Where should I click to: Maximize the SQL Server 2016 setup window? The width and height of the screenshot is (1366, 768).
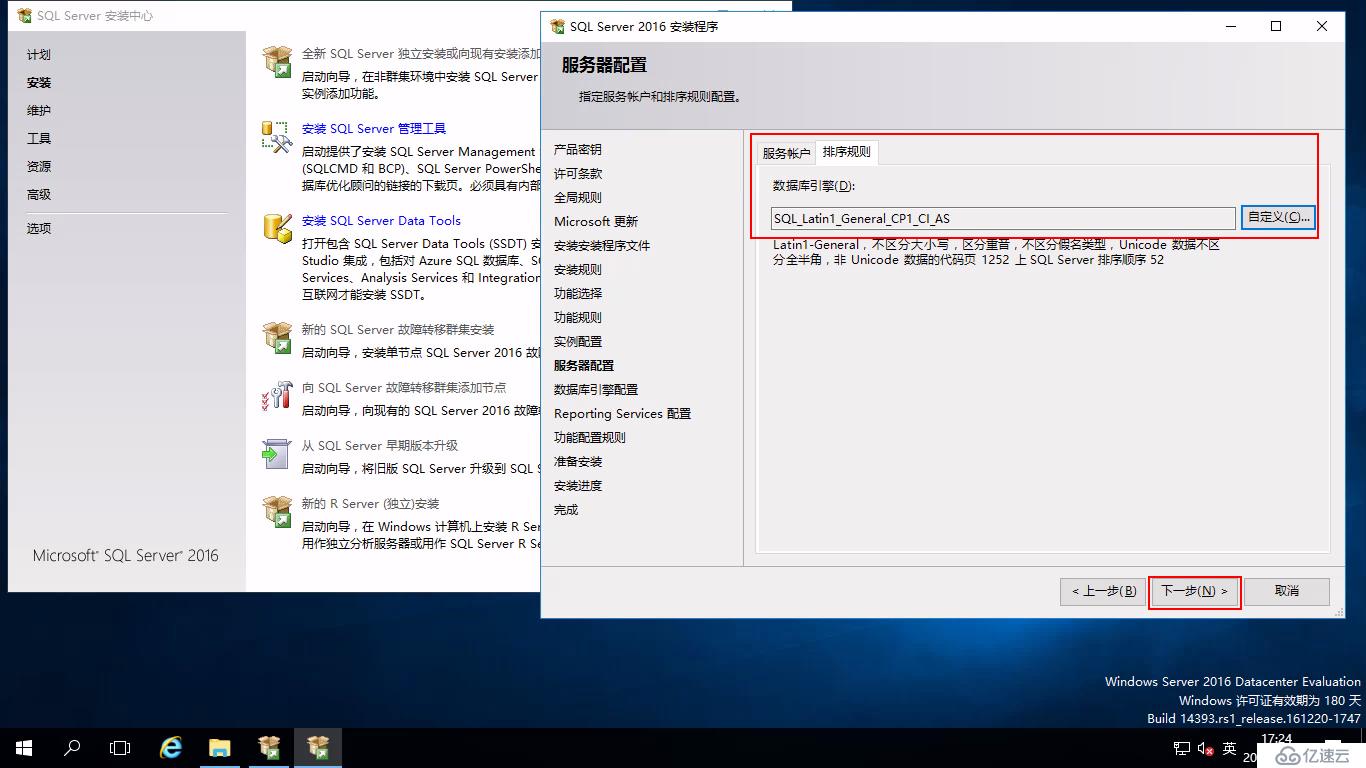click(x=1276, y=26)
